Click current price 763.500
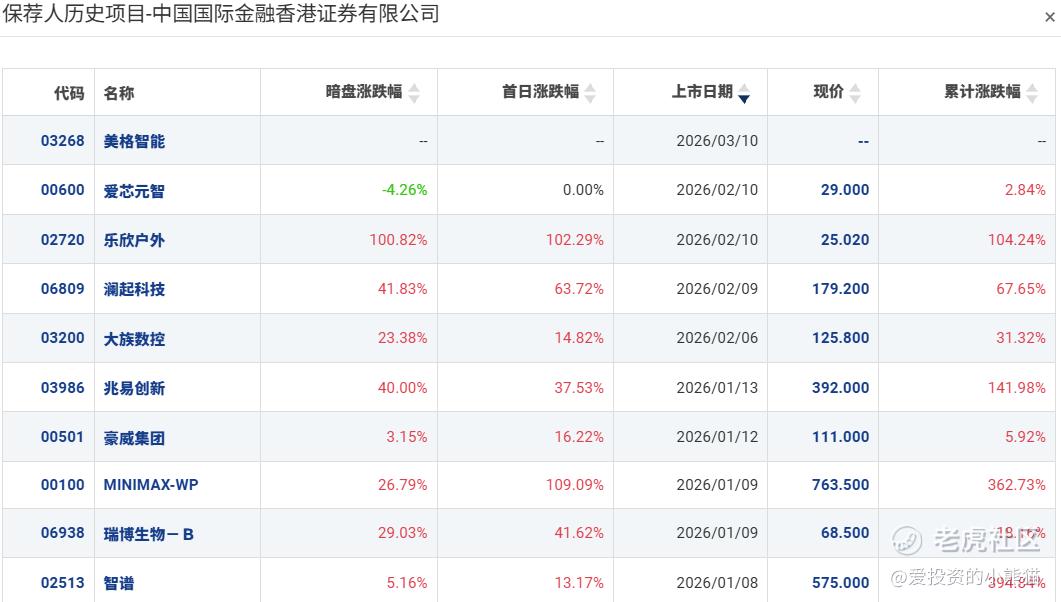1061x602 pixels. coord(841,485)
